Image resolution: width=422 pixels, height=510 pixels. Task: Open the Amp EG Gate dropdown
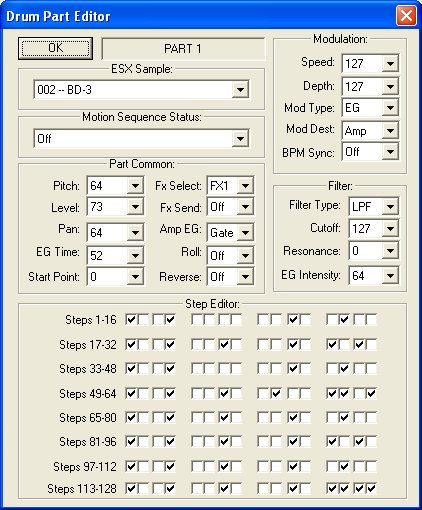tap(245, 232)
